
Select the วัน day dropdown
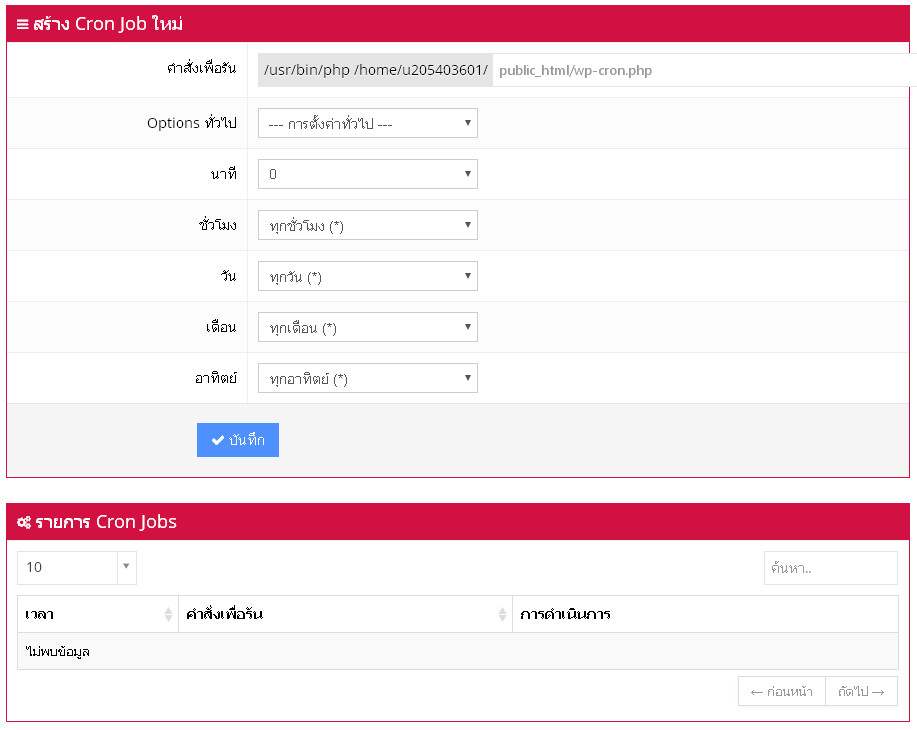tap(367, 276)
